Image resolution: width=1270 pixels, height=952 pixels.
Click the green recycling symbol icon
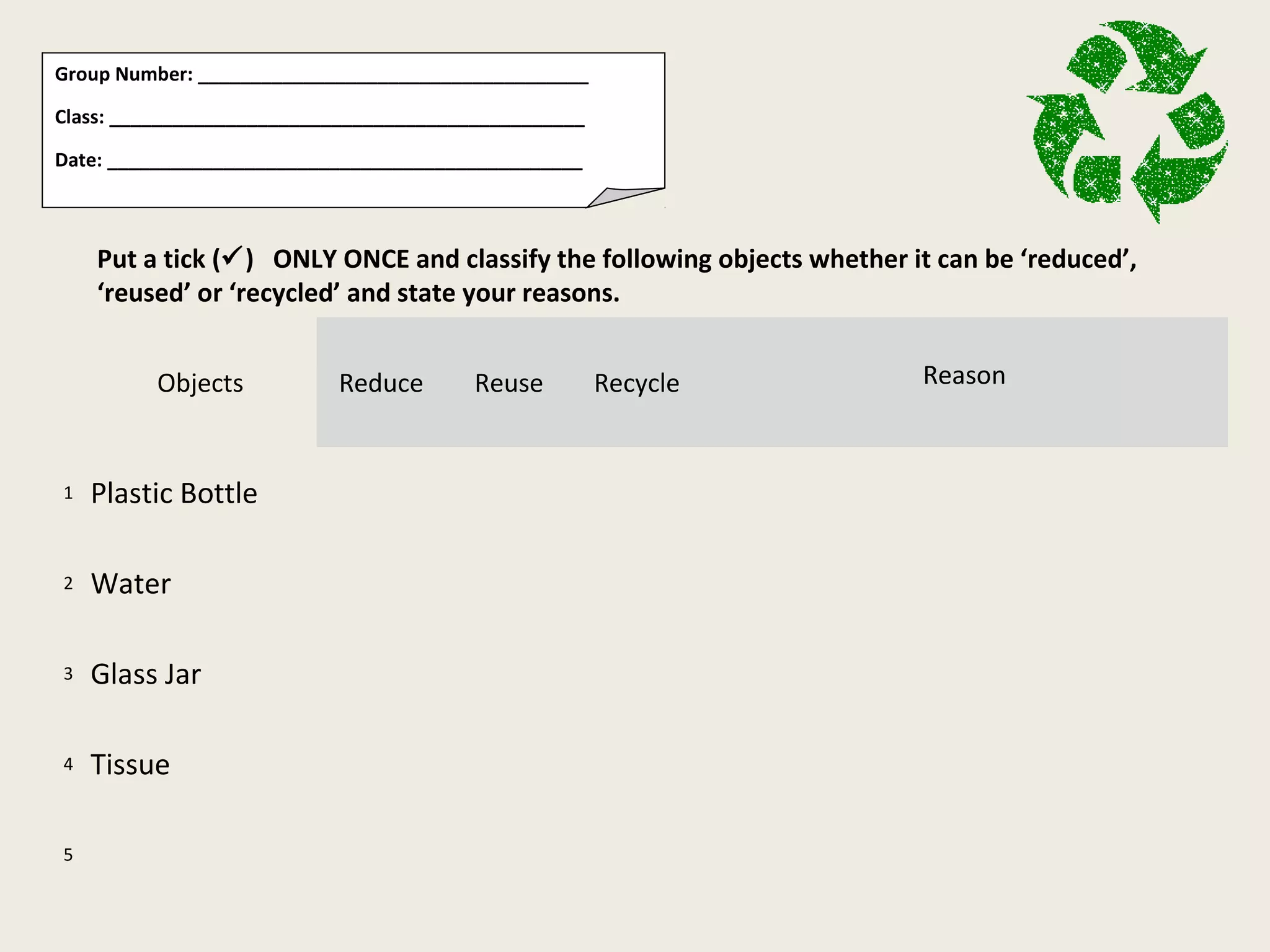1127,121
